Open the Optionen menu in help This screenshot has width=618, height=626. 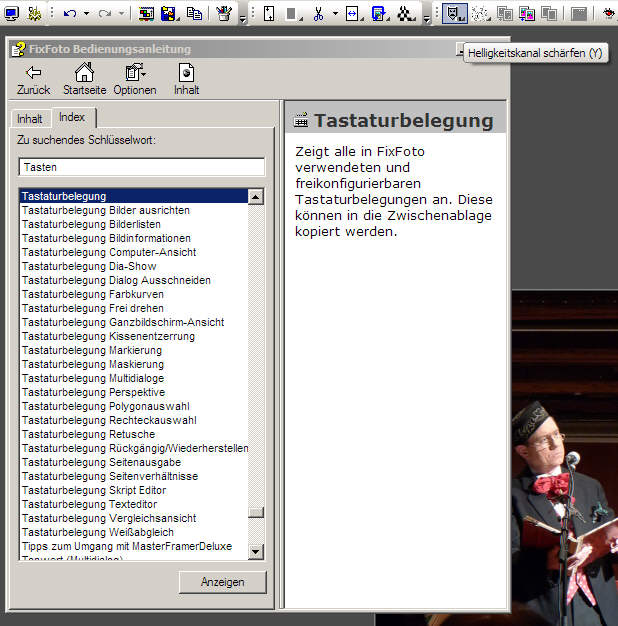point(135,80)
